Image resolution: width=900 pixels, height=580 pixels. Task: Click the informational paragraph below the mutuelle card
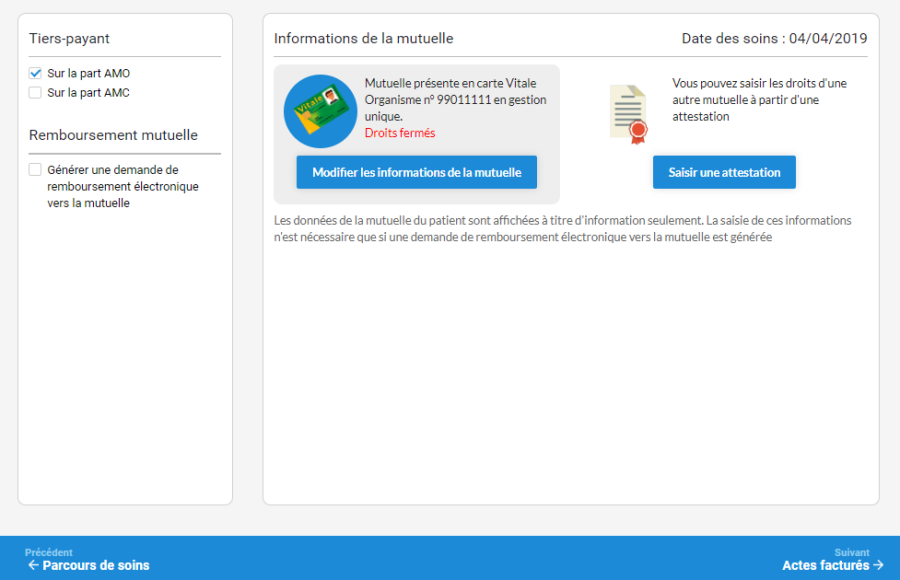[562, 229]
